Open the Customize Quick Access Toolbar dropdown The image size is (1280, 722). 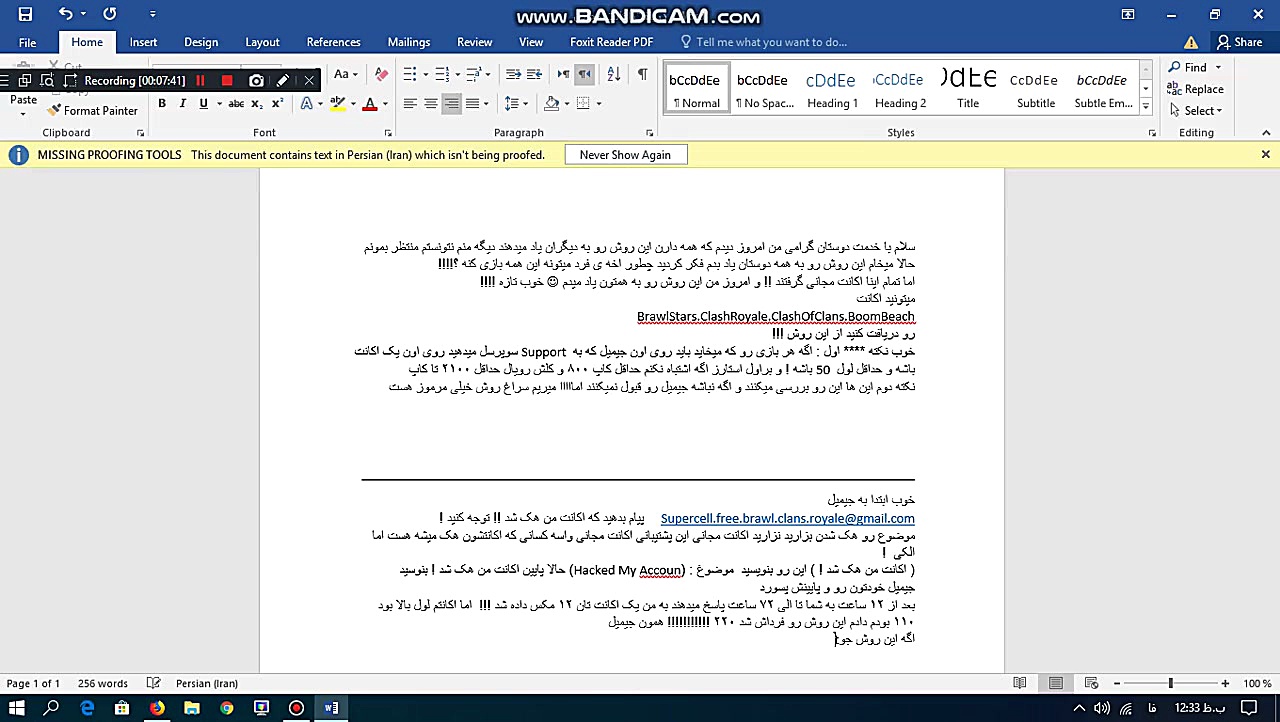pyautogui.click(x=152, y=14)
